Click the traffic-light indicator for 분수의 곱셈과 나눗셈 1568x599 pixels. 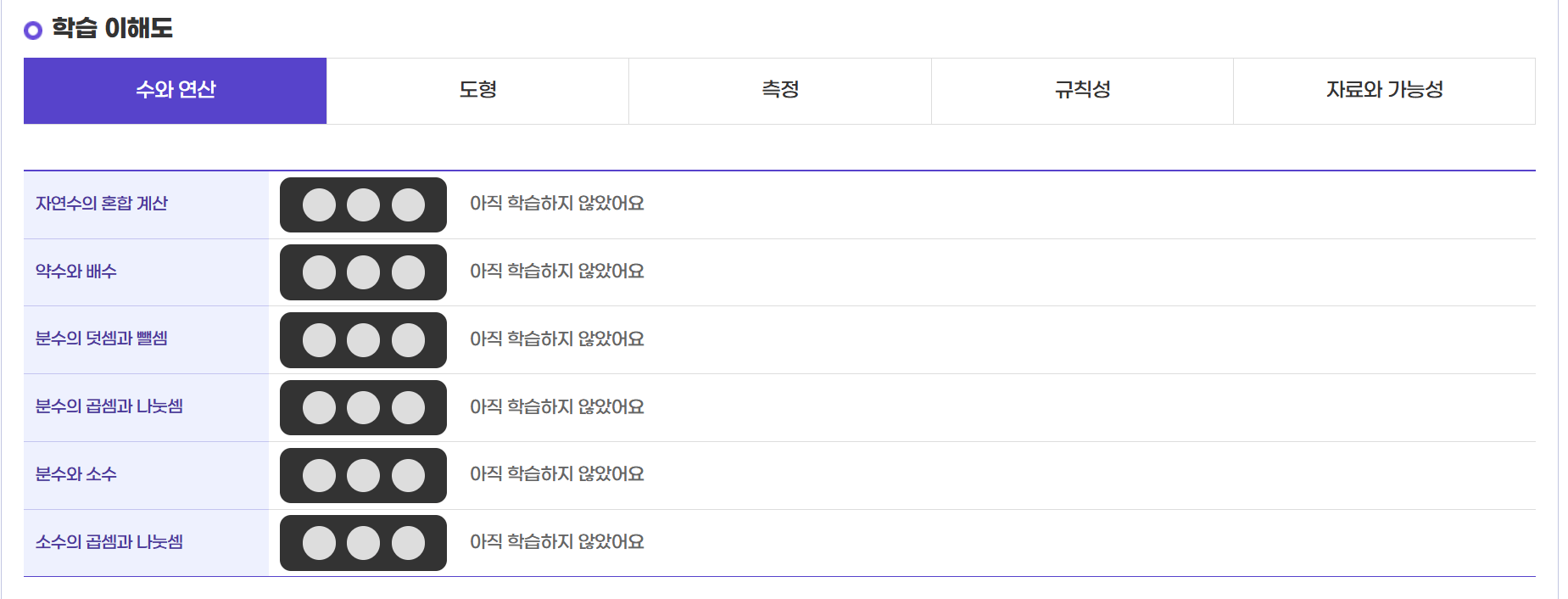pos(363,407)
